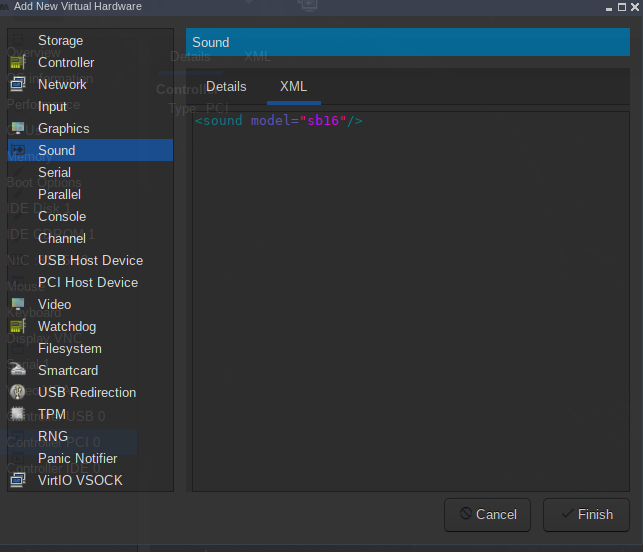This screenshot has height=552, width=643.
Task: Select Filesystem hardware type
Action: [90, 348]
